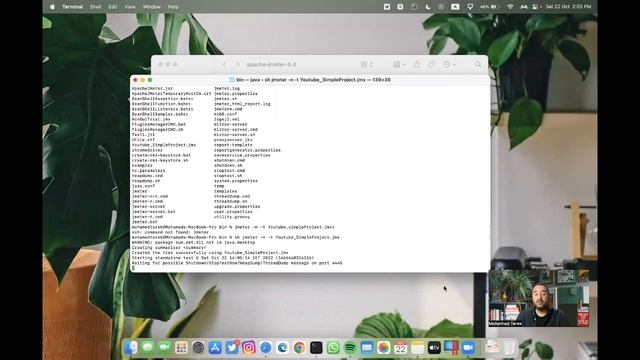Click the 'Waiting for possible Shutdown' line
The width and height of the screenshot is (640, 360).
(x=237, y=263)
